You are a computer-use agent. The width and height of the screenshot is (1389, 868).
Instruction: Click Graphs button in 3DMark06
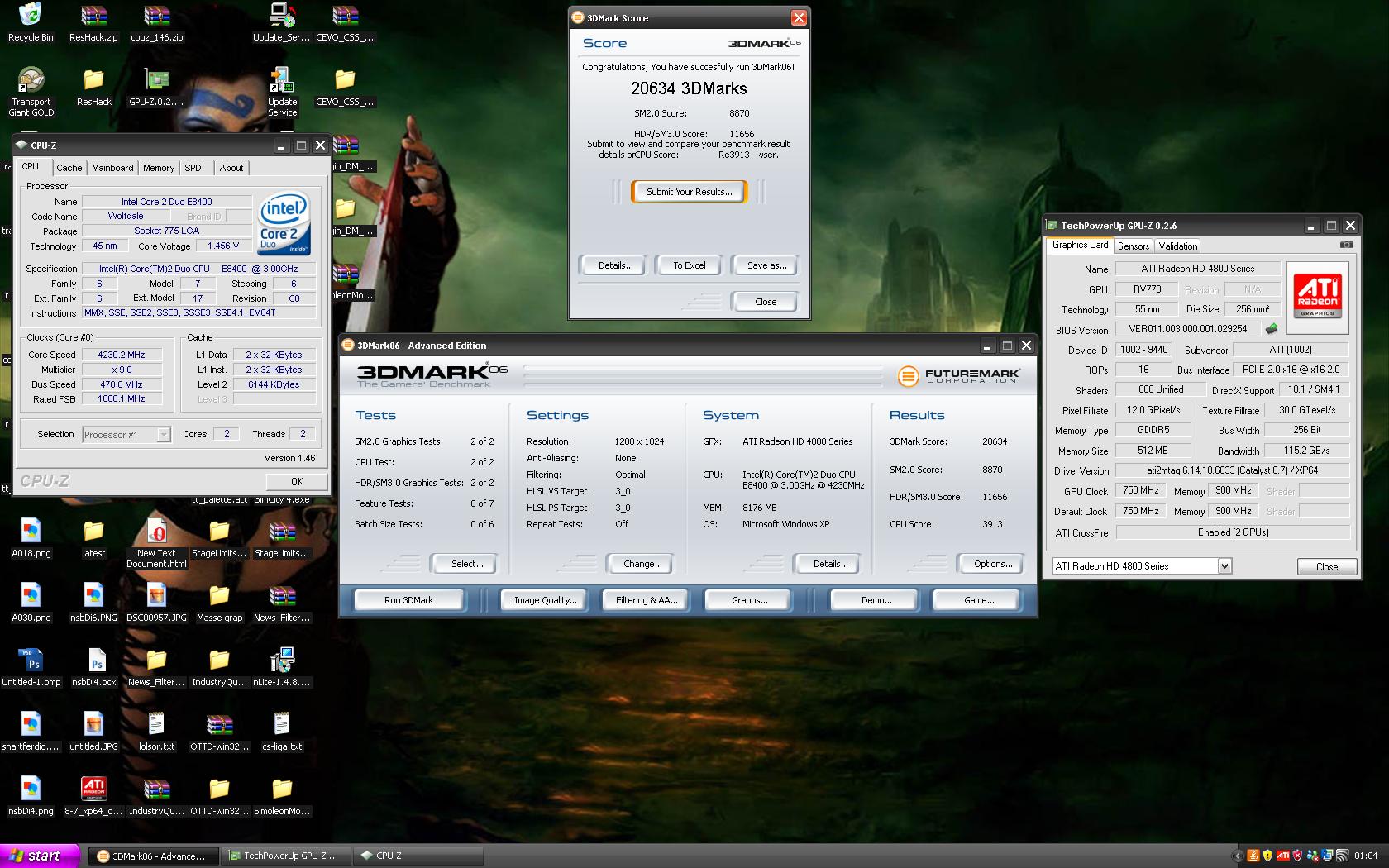(x=749, y=600)
